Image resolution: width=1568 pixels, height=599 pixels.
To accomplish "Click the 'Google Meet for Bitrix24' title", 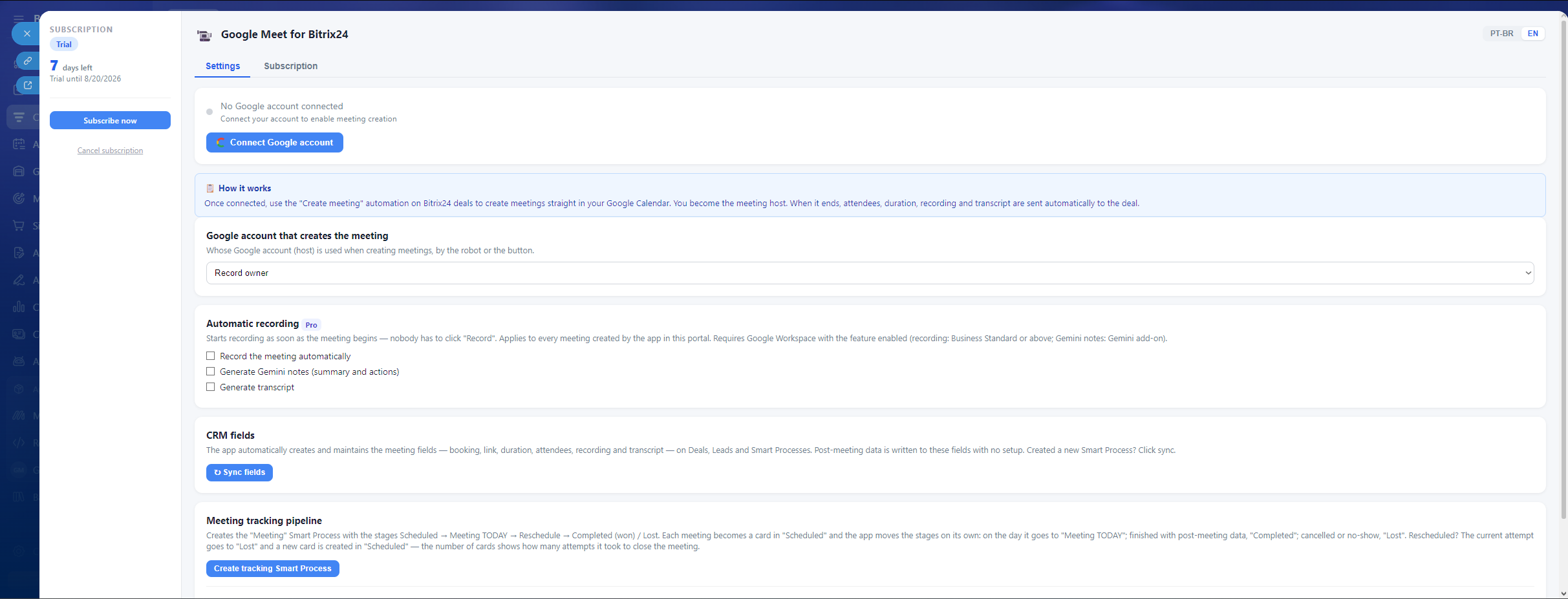I will pyautogui.click(x=285, y=34).
